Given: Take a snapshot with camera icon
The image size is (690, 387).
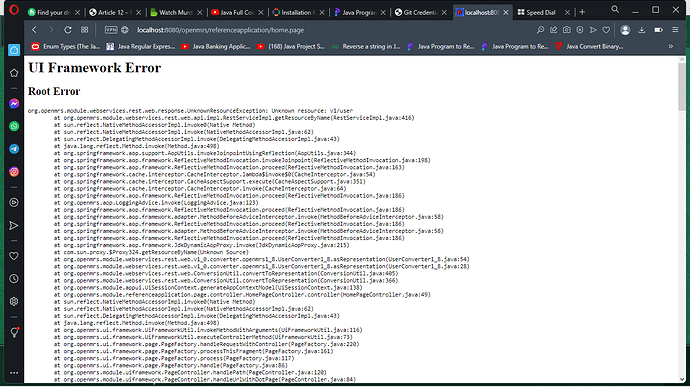Looking at the screenshot, I should pos(567,30).
